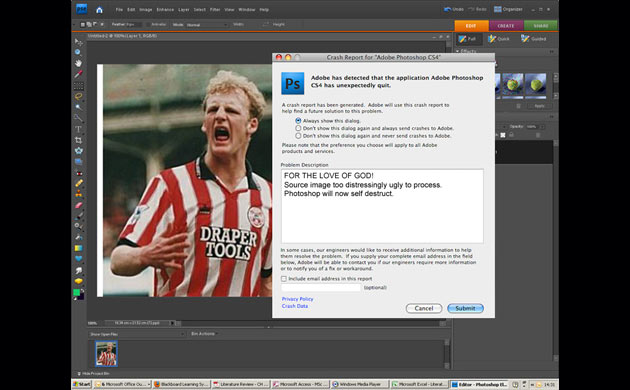Image resolution: width=630 pixels, height=390 pixels.
Task: Open the Layer menu
Action: click(184, 10)
